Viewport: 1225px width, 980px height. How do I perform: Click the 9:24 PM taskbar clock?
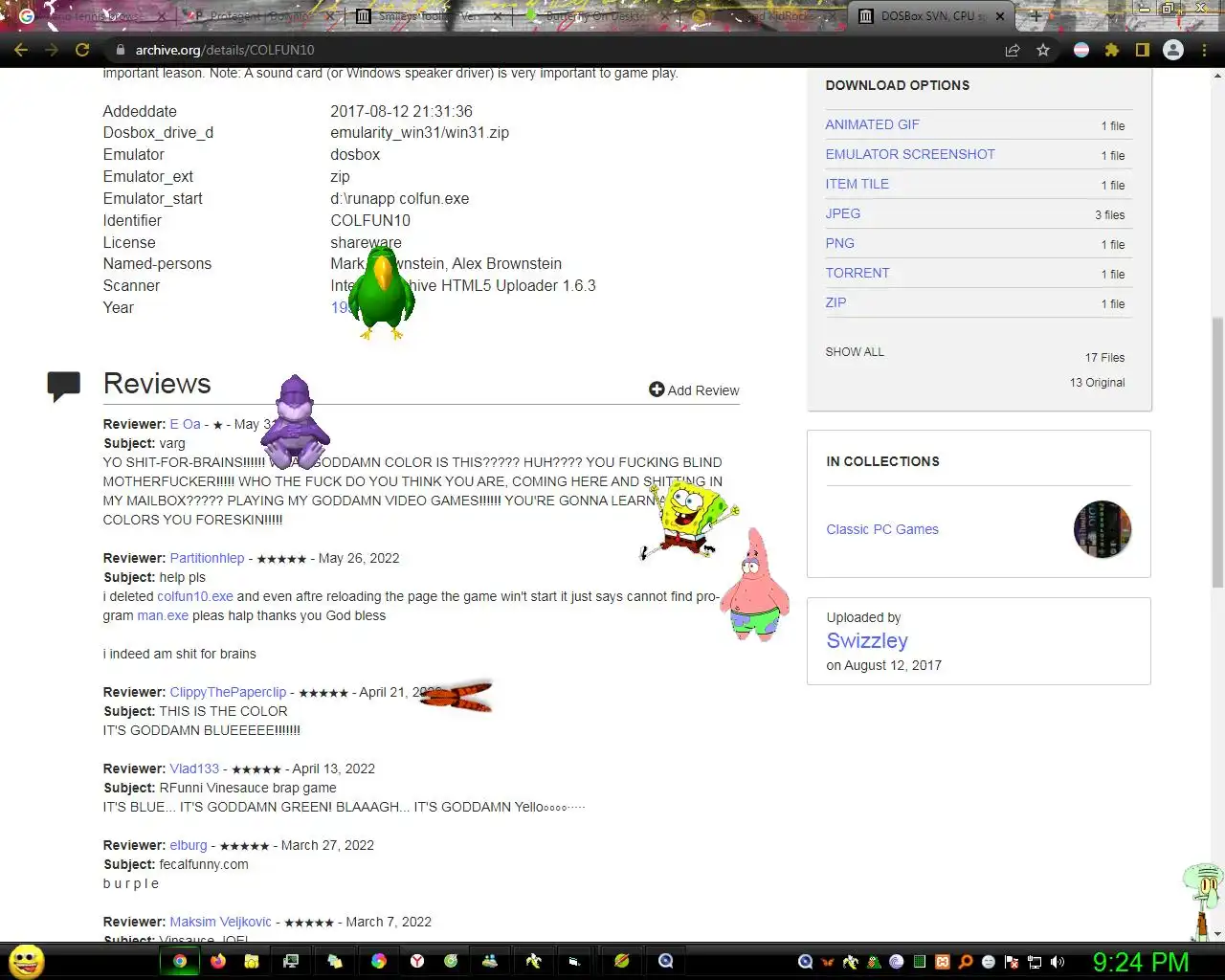click(1141, 962)
